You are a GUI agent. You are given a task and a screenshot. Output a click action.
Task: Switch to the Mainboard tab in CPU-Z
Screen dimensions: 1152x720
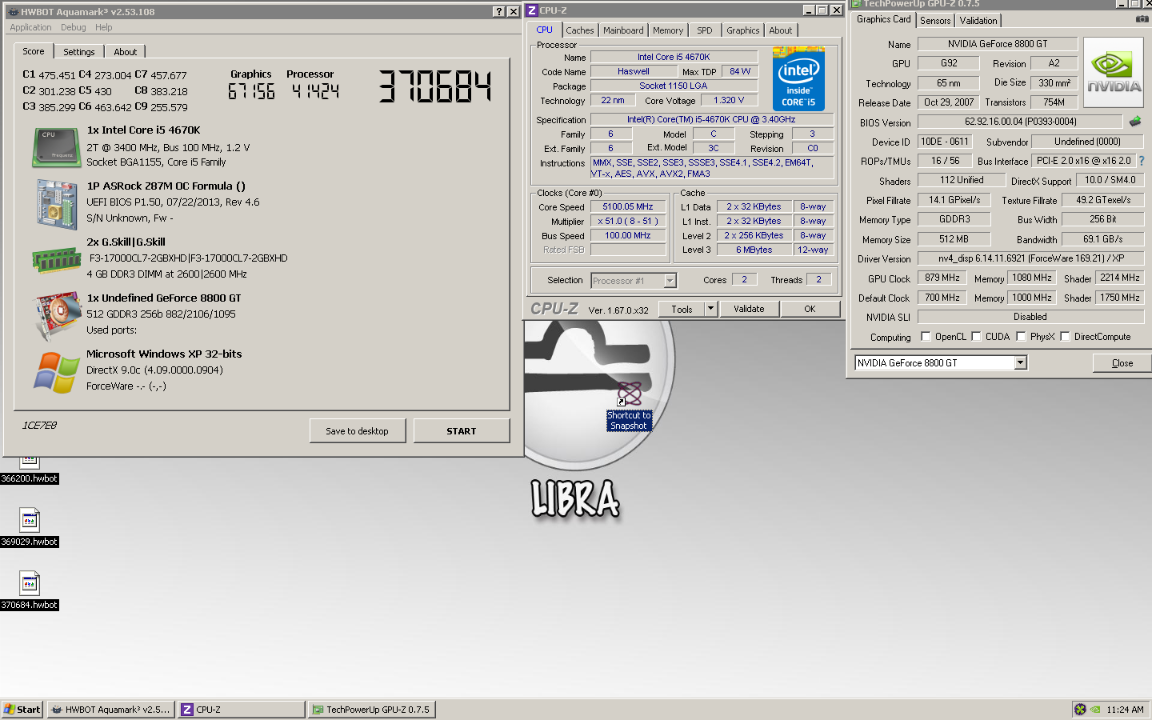pos(623,30)
